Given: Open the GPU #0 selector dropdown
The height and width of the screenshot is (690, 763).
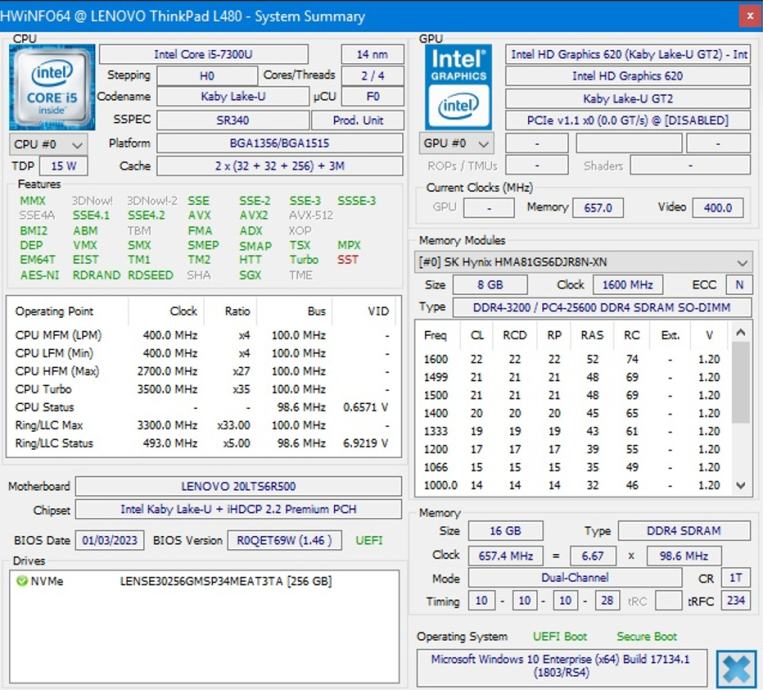Looking at the screenshot, I should click(x=457, y=144).
